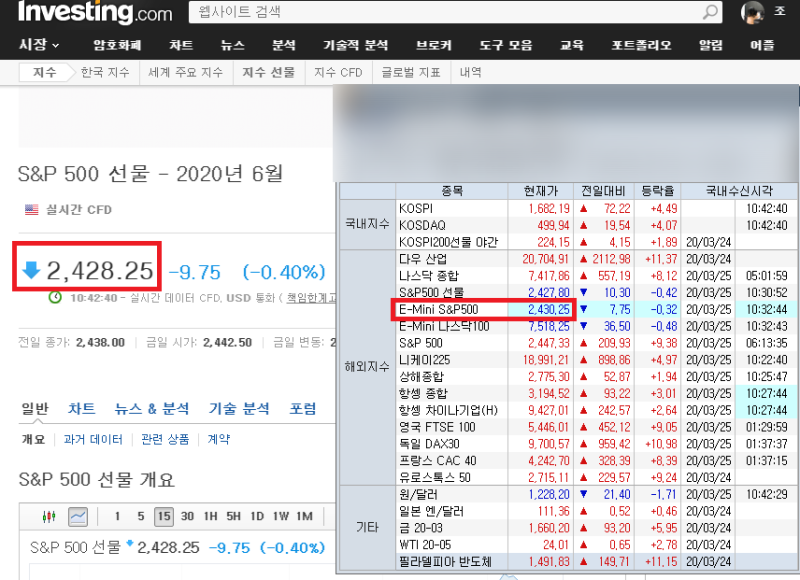Set chart interval to 1H
Screen dimensions: 800x580
pyautogui.click(x=211, y=516)
